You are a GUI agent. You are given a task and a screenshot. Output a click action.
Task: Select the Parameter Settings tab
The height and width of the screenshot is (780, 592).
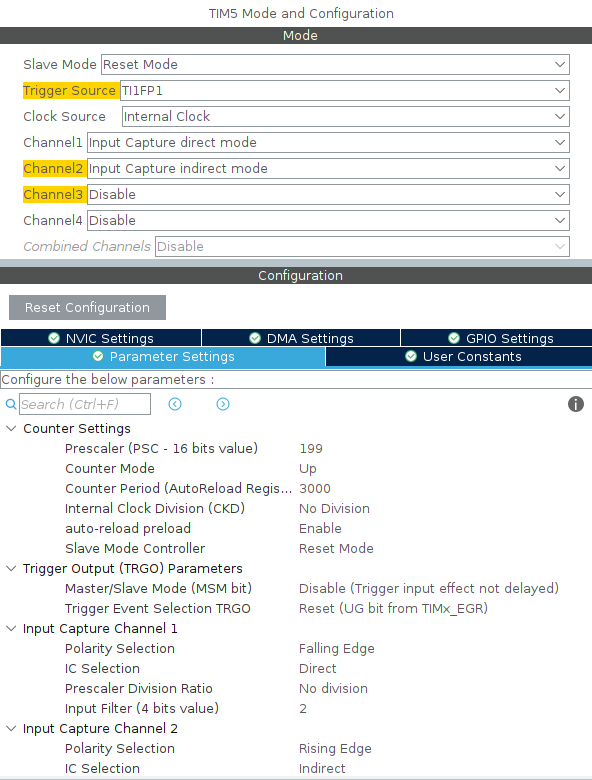pyautogui.click(x=163, y=357)
